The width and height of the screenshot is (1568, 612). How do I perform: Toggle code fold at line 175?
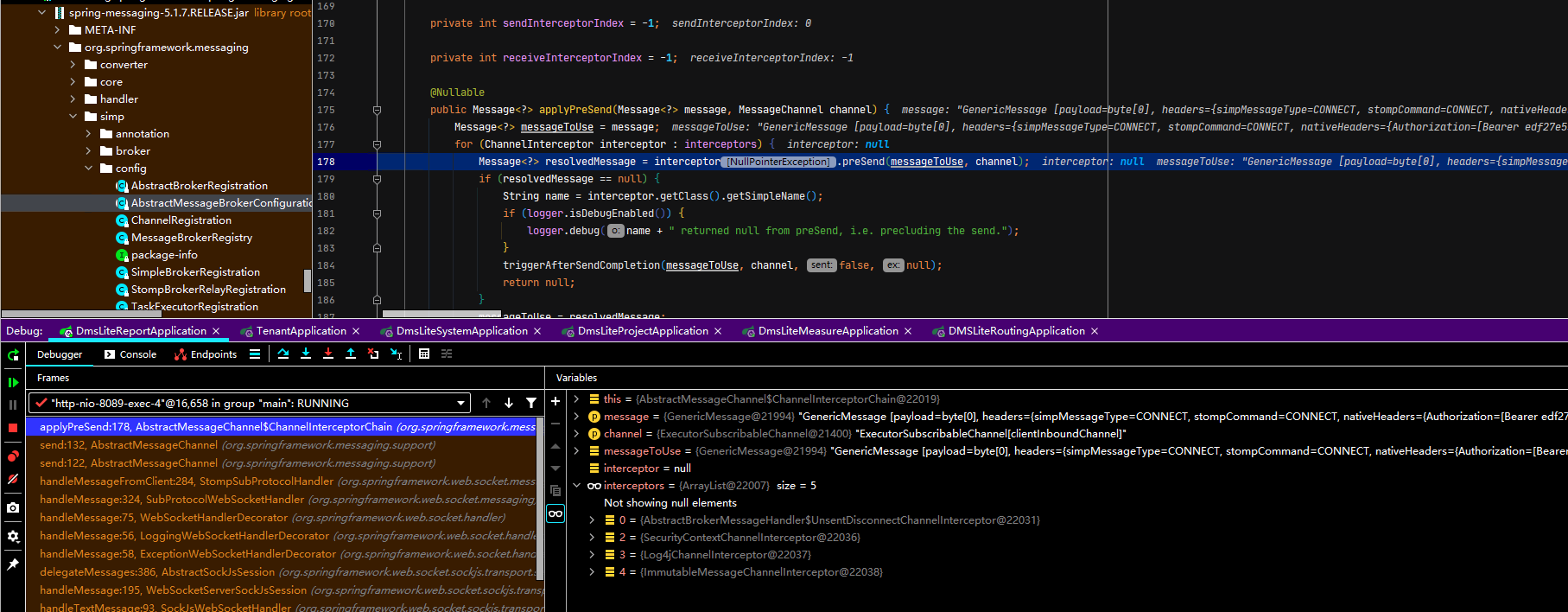(x=377, y=110)
